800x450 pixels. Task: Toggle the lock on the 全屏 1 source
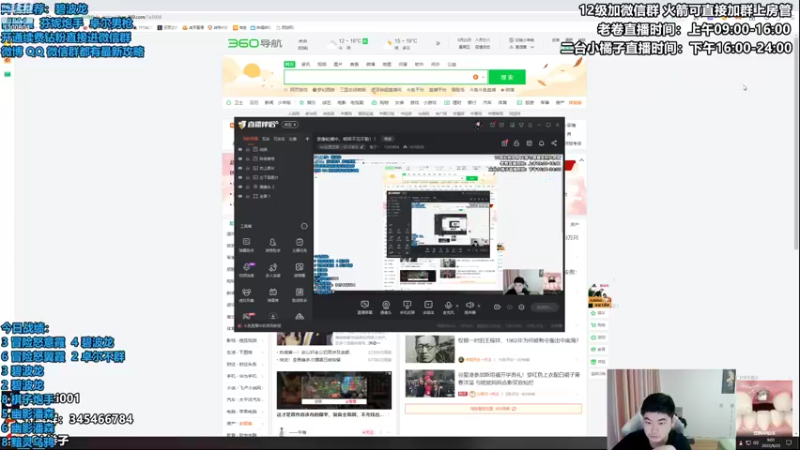(248, 196)
